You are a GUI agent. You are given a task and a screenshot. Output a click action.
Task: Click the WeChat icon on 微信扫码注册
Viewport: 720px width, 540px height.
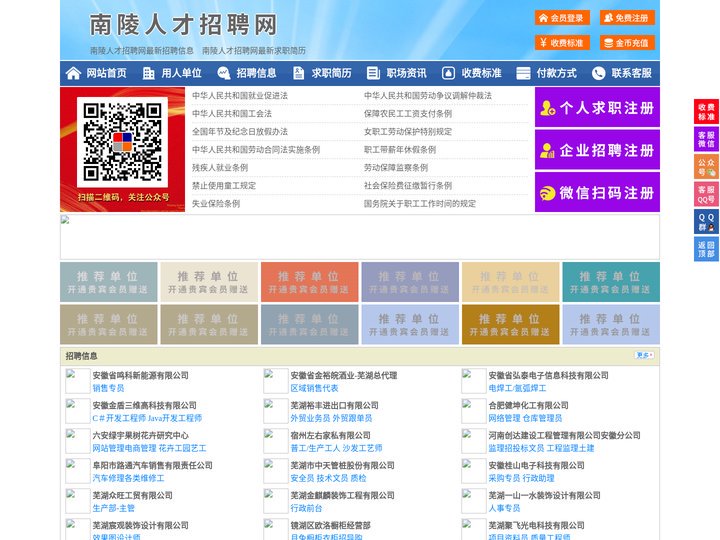coord(547,193)
